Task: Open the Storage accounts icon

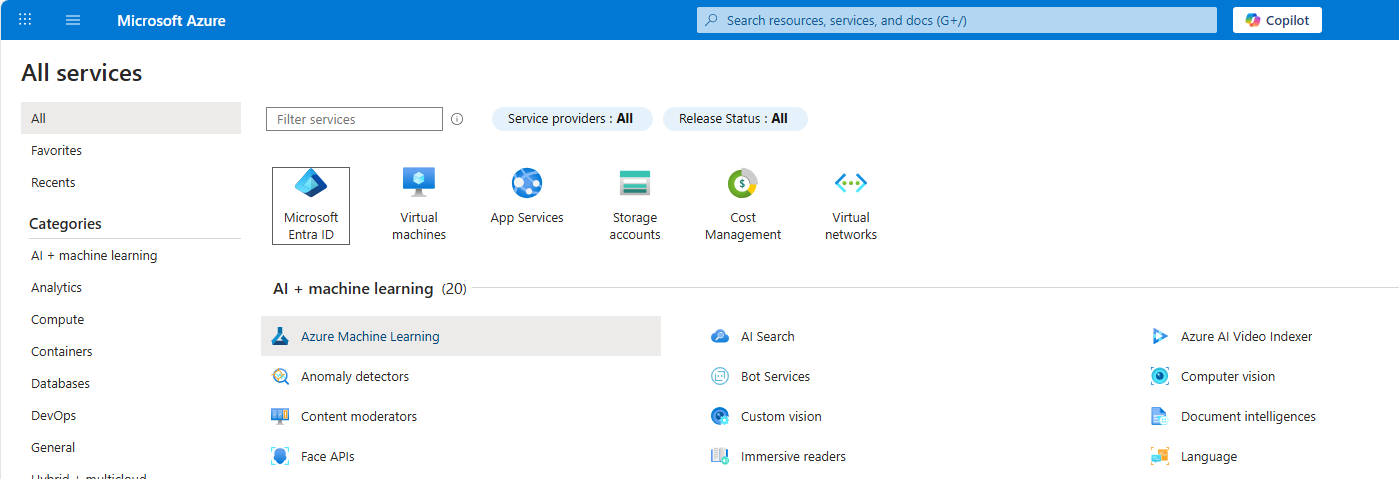Action: (x=635, y=183)
